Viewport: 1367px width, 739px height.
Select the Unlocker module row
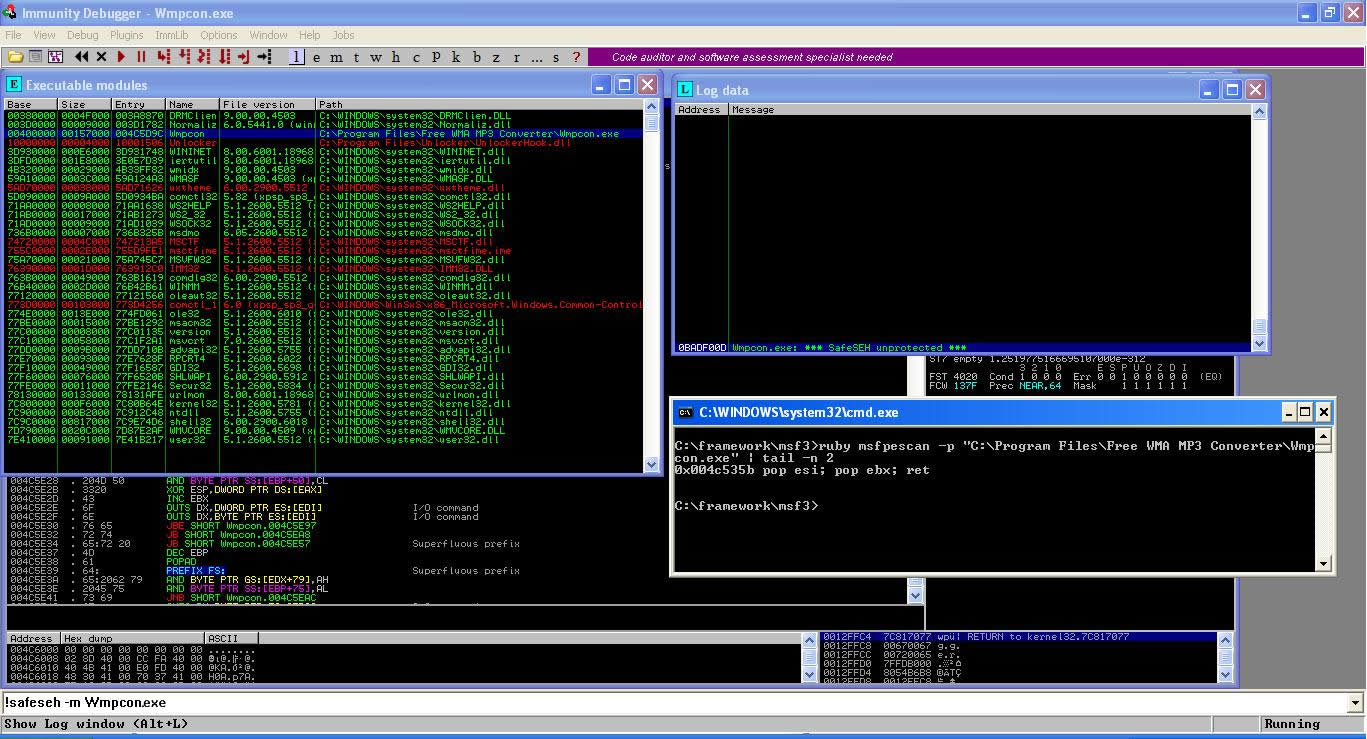pyautogui.click(x=324, y=143)
